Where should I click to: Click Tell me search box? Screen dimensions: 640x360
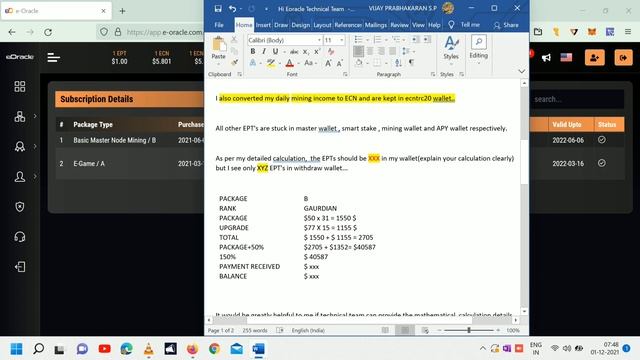tap(464, 25)
